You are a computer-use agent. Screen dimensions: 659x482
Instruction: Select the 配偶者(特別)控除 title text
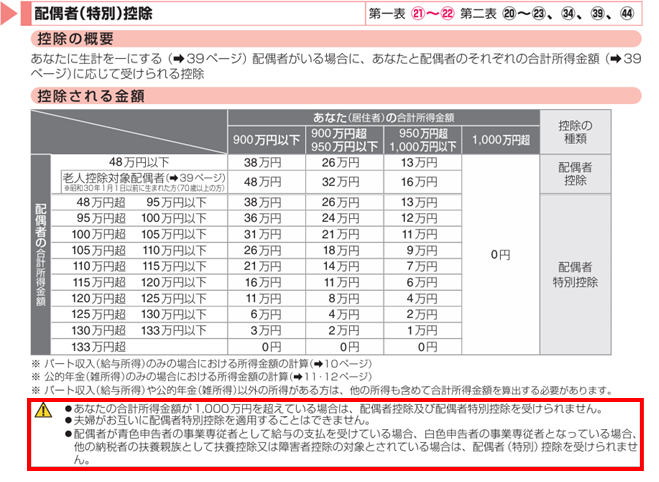tap(93, 13)
